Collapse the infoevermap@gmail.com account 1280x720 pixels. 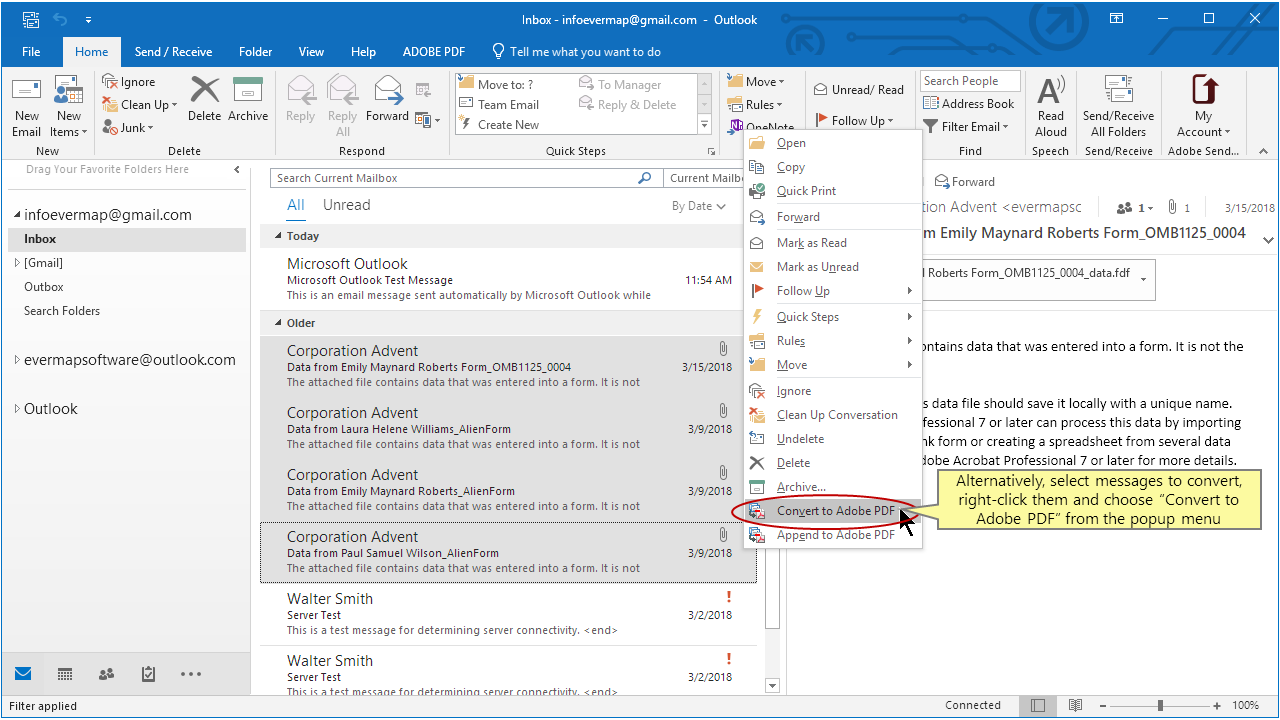17,215
